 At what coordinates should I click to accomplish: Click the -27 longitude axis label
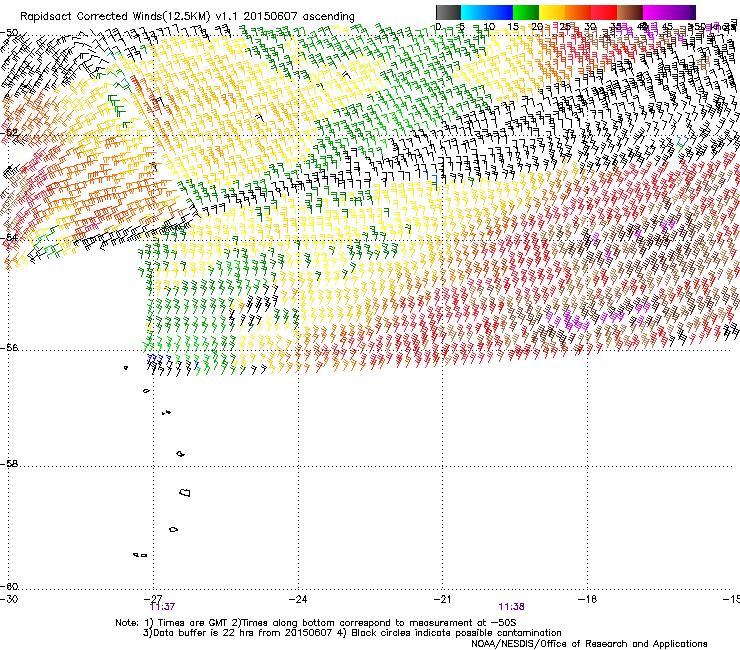[153, 599]
